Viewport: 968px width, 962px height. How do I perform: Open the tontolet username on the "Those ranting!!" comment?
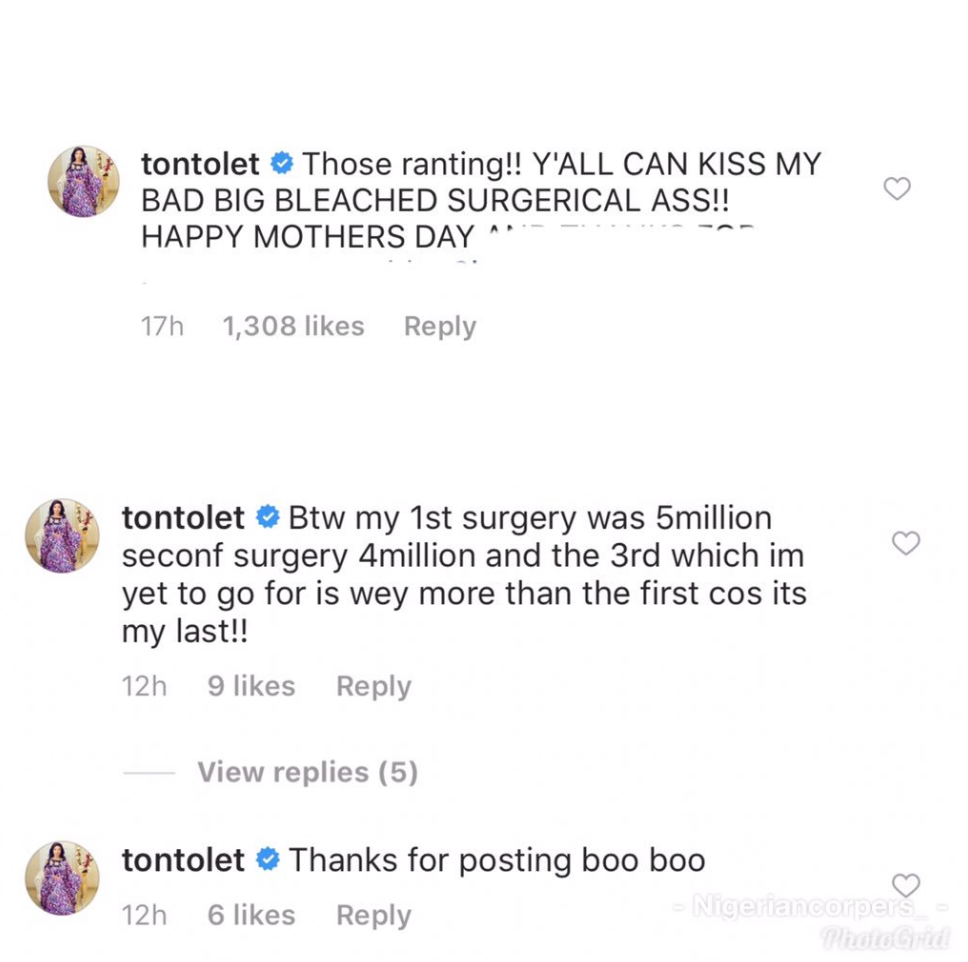(200, 163)
